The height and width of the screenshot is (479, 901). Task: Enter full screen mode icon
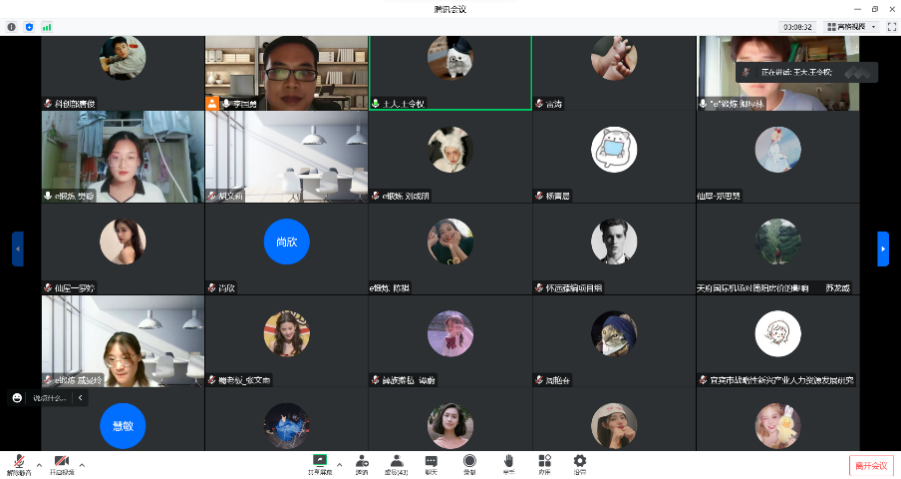[891, 27]
